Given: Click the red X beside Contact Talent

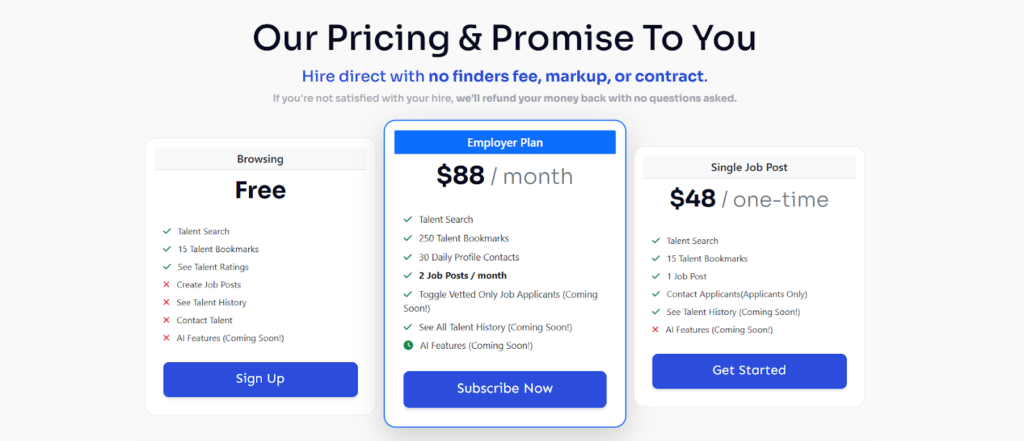Looking at the screenshot, I should (x=167, y=320).
